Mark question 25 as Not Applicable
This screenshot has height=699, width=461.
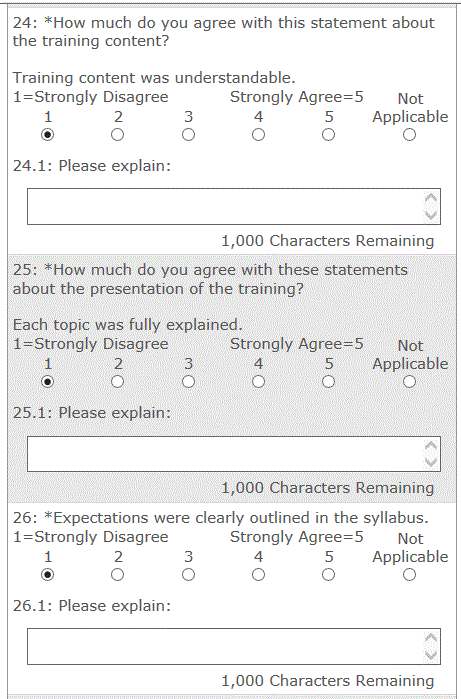click(409, 382)
